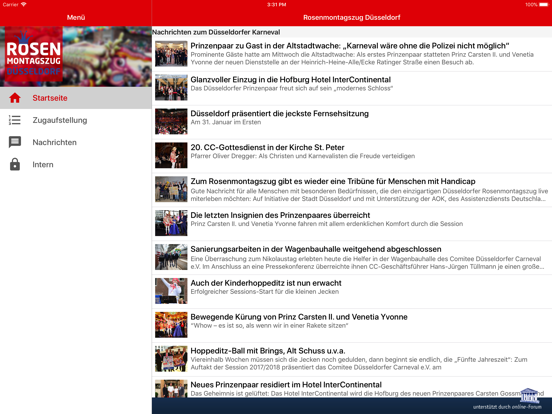The height and width of the screenshot is (414, 552).
Task: Tap thumbnail of Altstadtwache Prinzenpaar article
Action: [171, 54]
